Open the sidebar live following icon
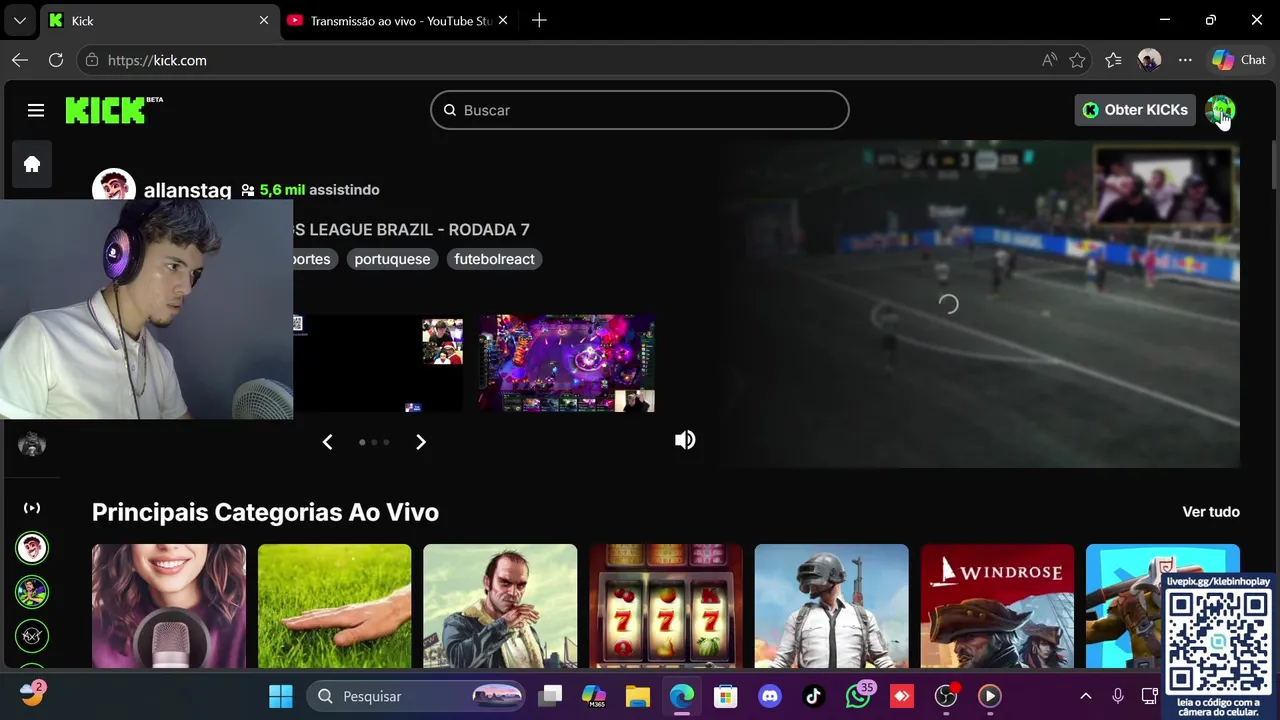 click(x=32, y=508)
